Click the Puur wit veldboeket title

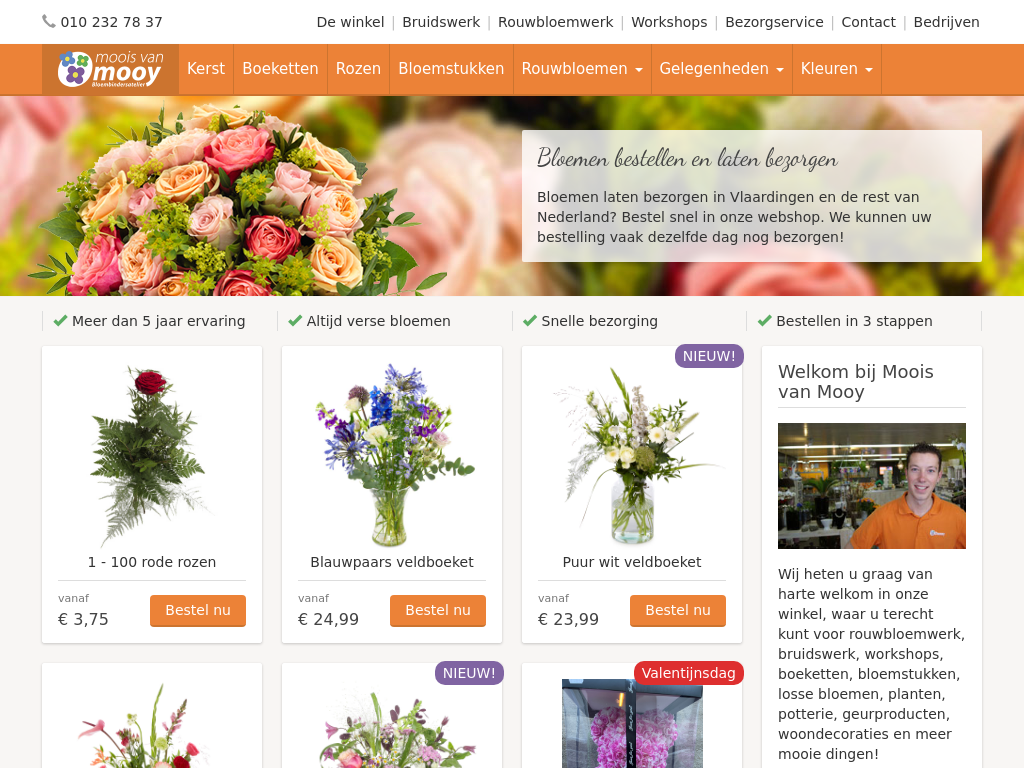pos(632,562)
